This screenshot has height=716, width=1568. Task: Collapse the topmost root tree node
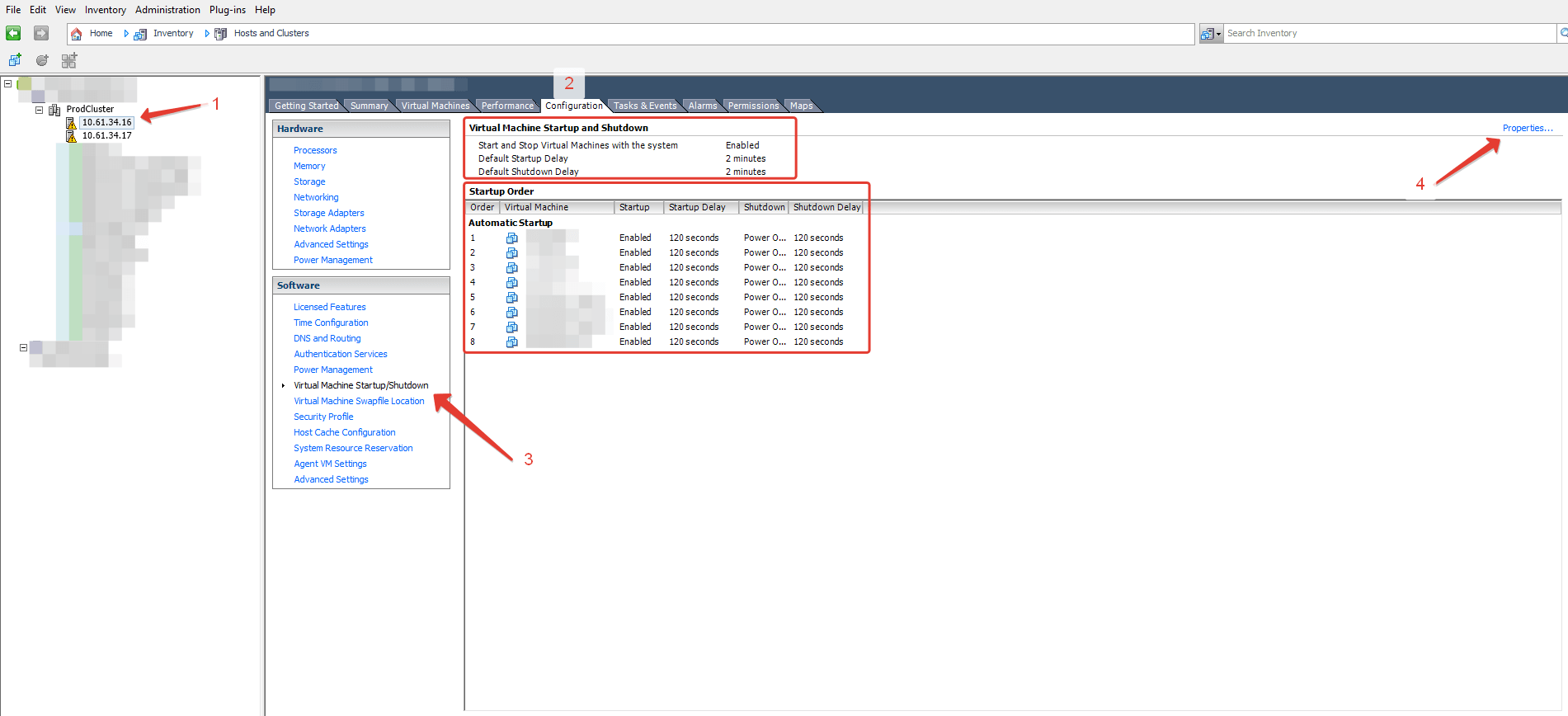pos(8,83)
